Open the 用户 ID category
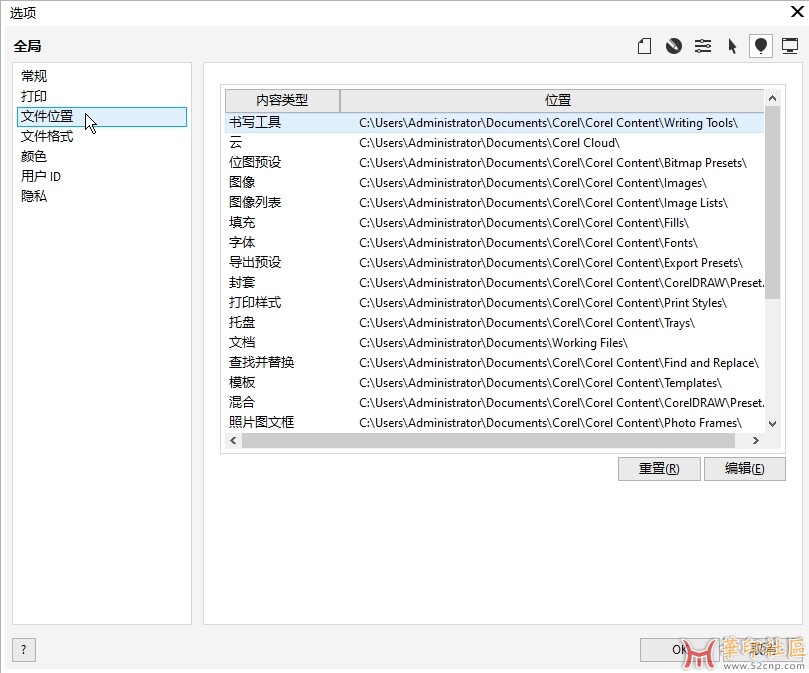The image size is (809, 673). tap(41, 176)
